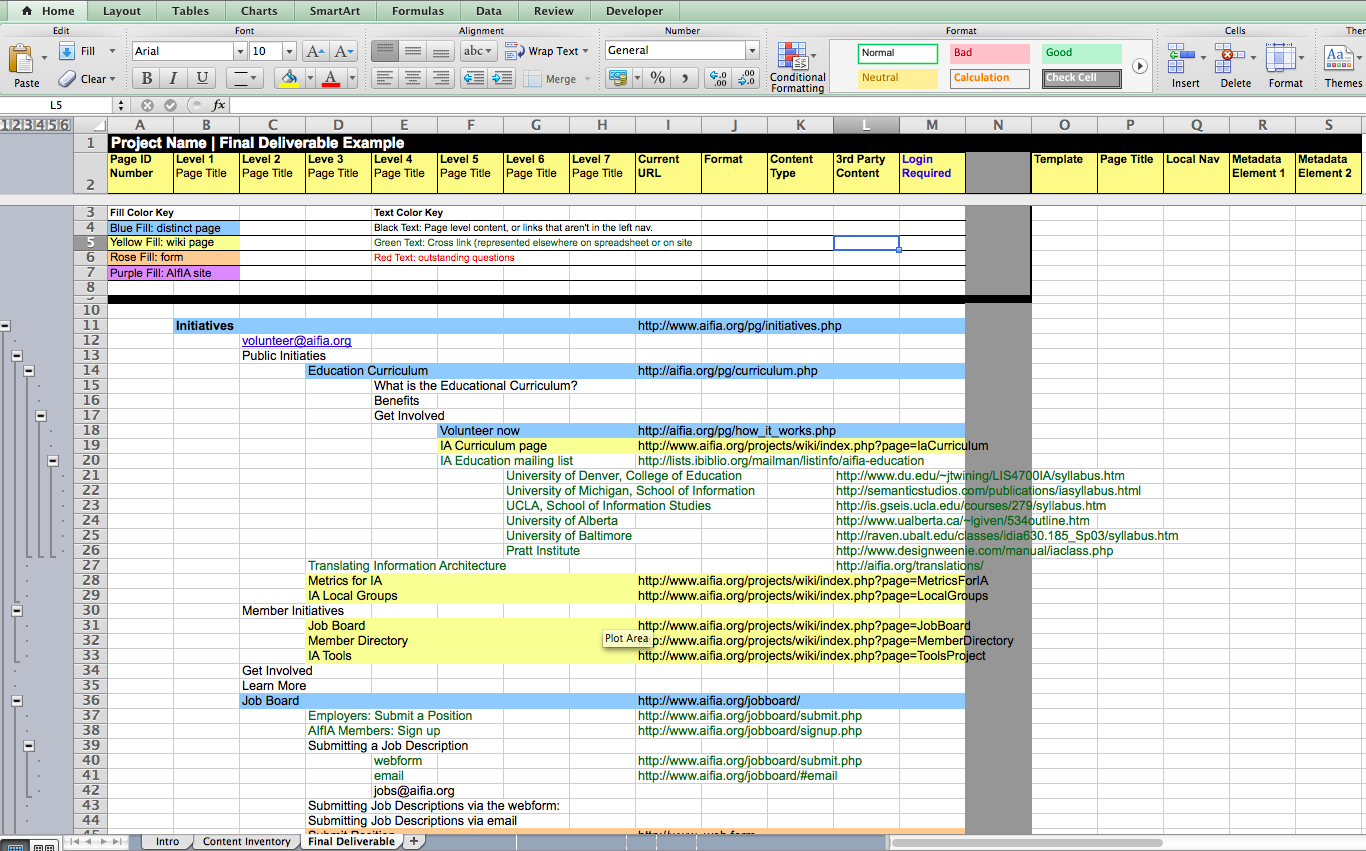This screenshot has width=1366, height=851.
Task: Center text horizontally
Action: point(412,78)
